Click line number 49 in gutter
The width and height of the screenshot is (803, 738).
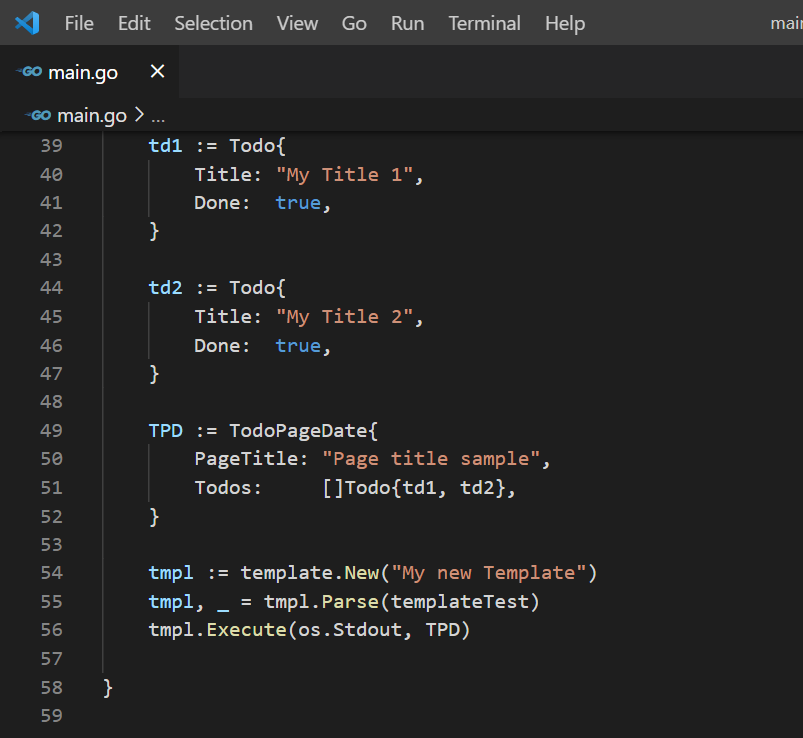(51, 431)
